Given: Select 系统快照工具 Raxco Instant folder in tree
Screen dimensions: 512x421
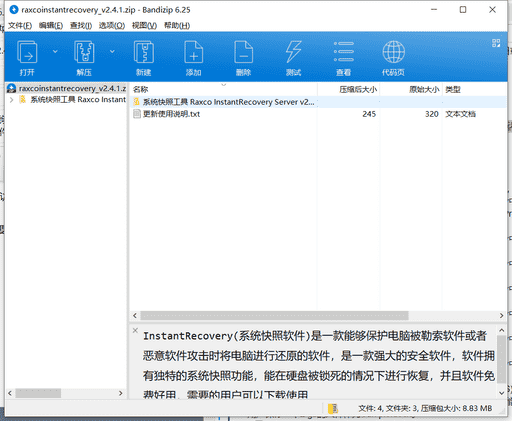Looking at the screenshot, I should click(x=78, y=100).
